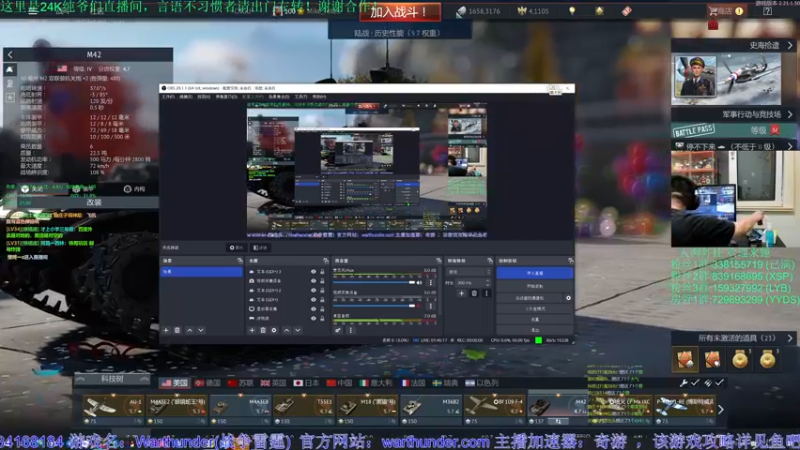Remove the transition with the trash icon

click(x=474, y=293)
